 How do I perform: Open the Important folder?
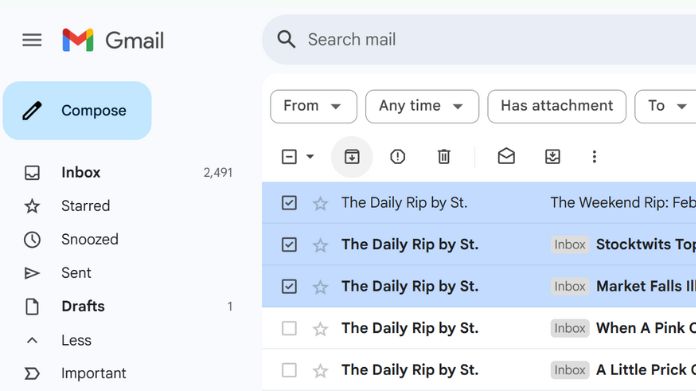tap(94, 373)
